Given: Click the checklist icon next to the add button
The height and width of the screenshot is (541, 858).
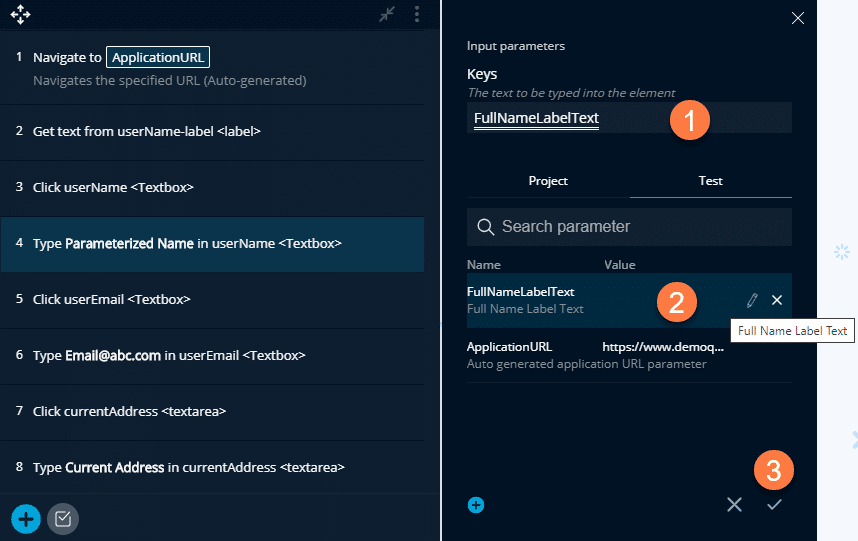Looking at the screenshot, I should pyautogui.click(x=63, y=519).
